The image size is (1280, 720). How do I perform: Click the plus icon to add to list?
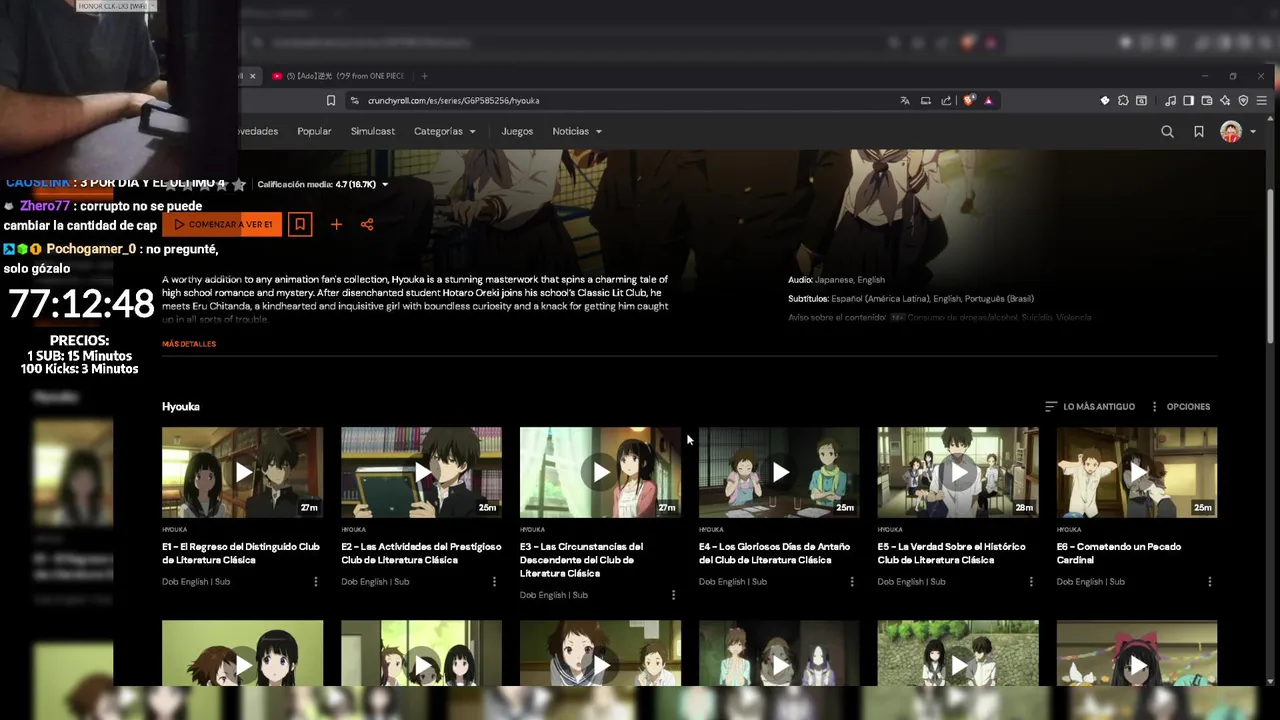pyautogui.click(x=336, y=224)
